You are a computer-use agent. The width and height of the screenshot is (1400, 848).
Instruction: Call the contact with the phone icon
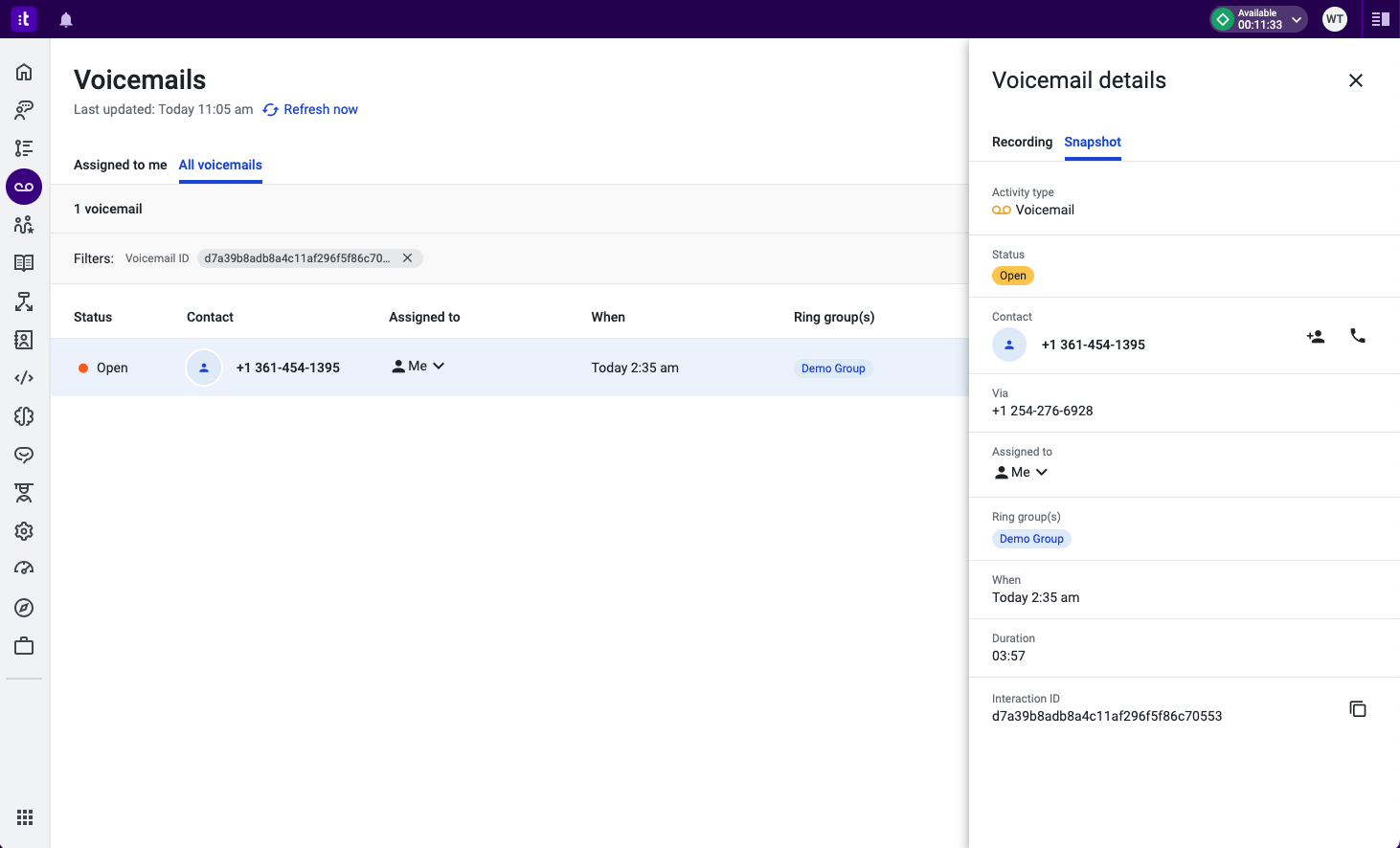1358,336
